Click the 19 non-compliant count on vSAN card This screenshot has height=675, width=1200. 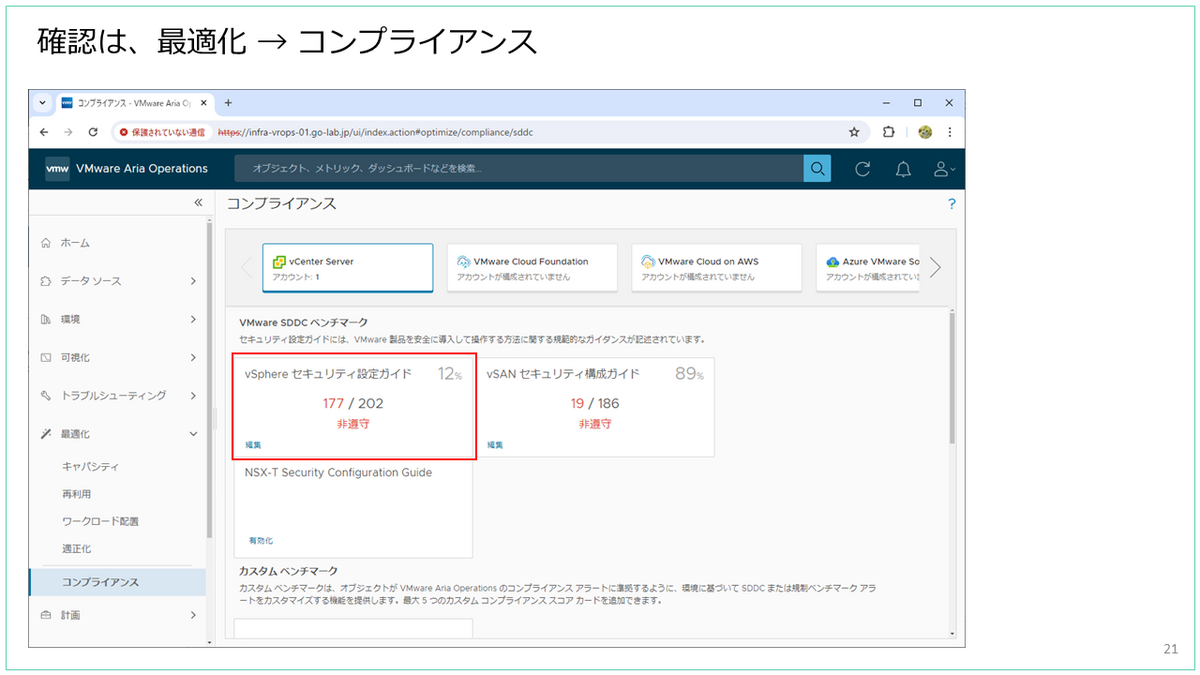[x=577, y=404]
